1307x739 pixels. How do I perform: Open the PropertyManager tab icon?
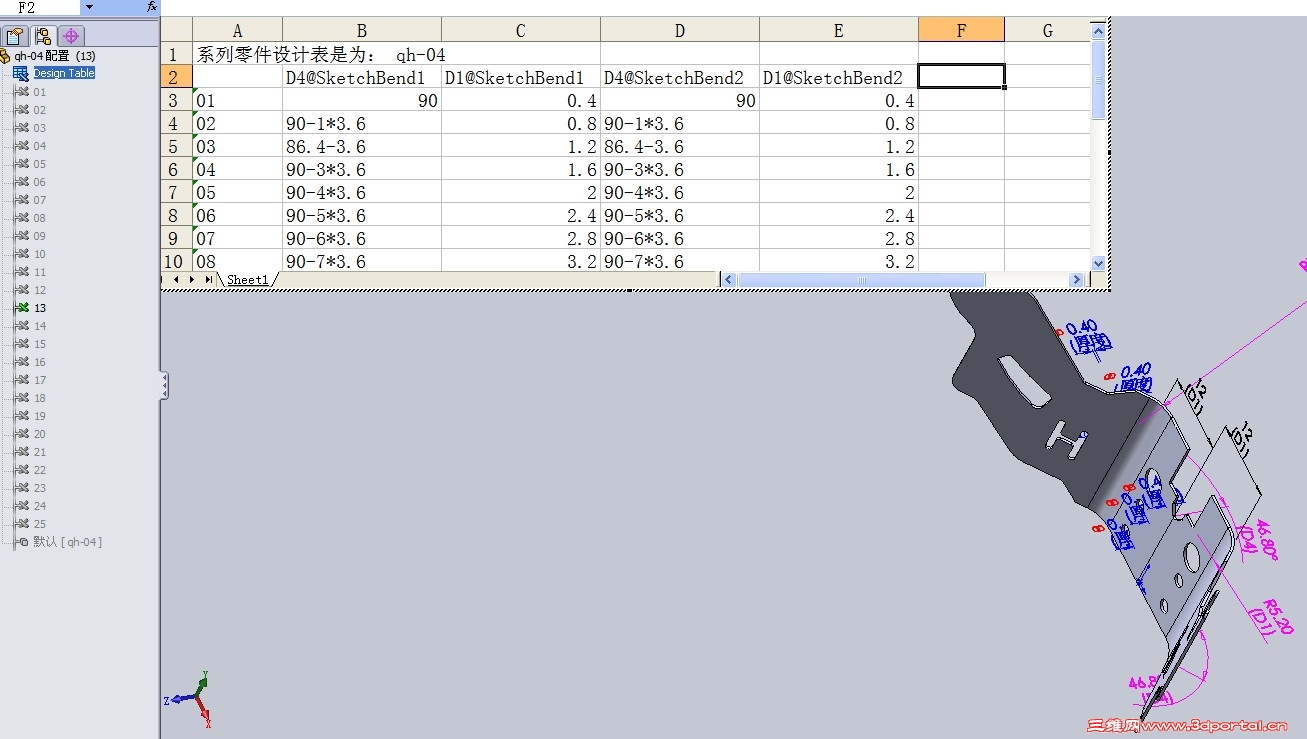point(14,36)
